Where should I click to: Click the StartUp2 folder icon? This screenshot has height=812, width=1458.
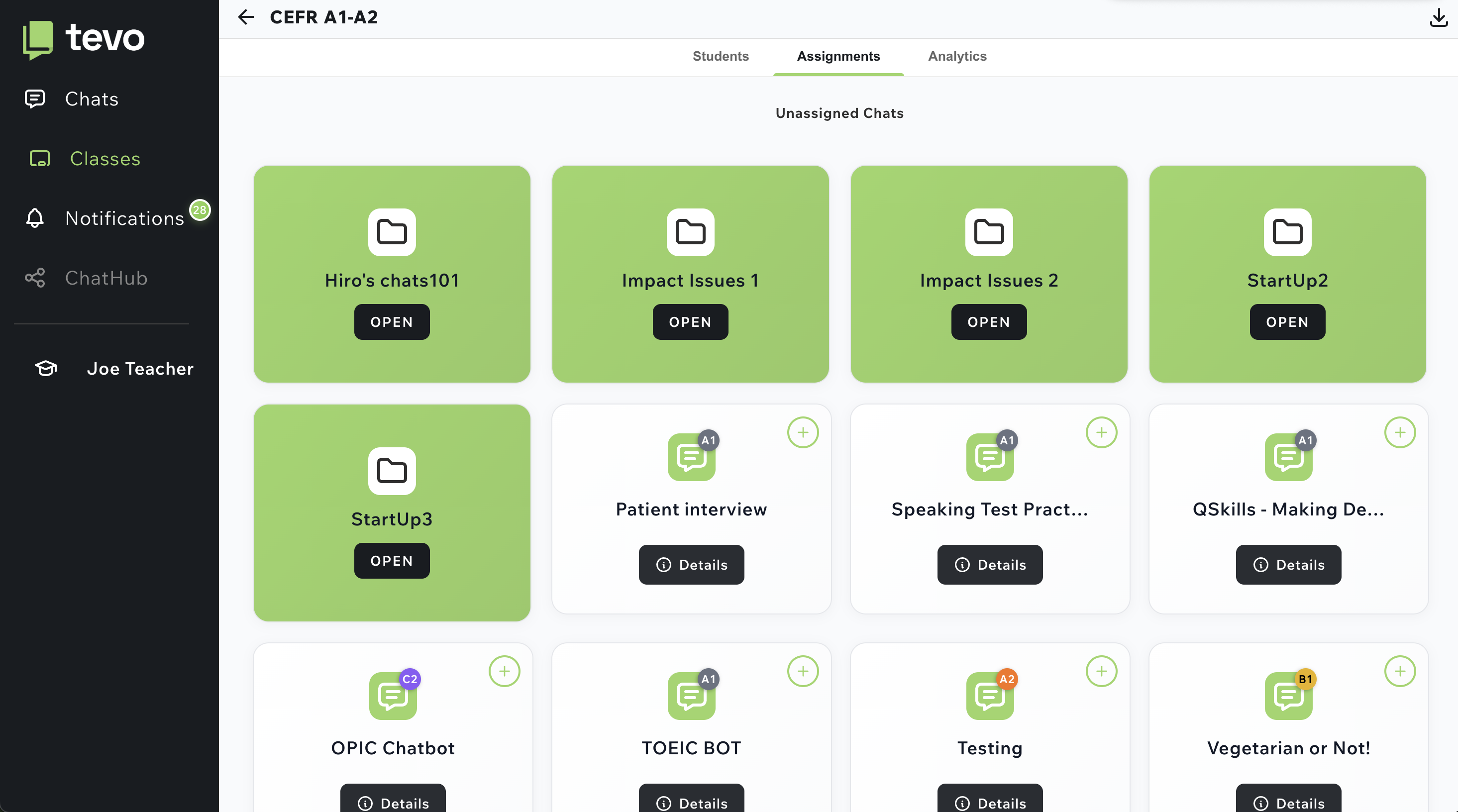pos(1287,232)
